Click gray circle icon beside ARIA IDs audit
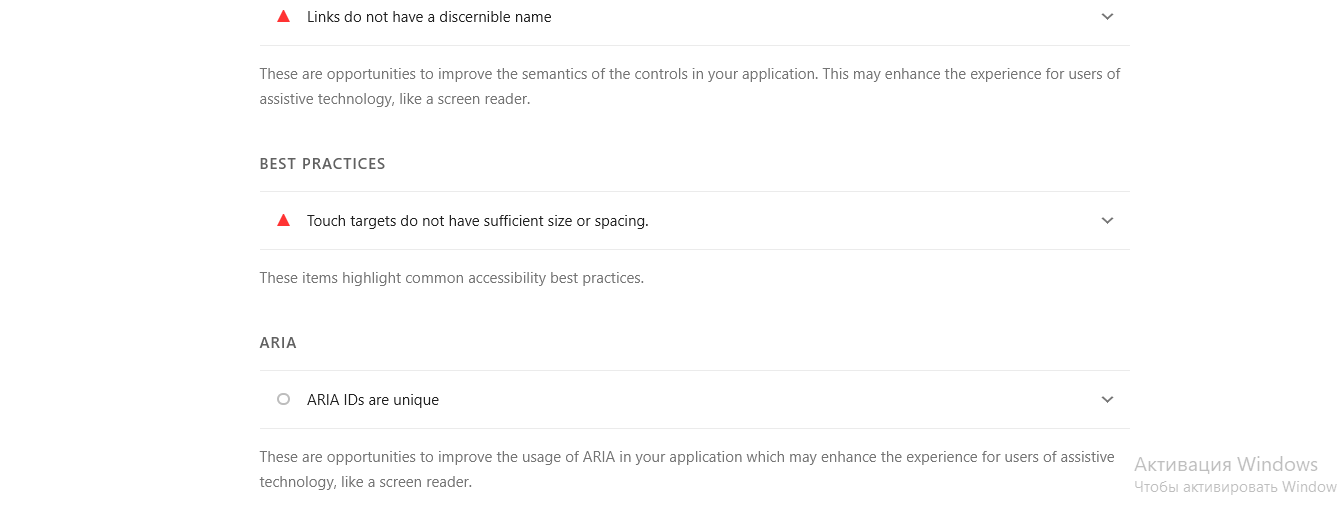This screenshot has height=522, width=1337. click(x=283, y=399)
